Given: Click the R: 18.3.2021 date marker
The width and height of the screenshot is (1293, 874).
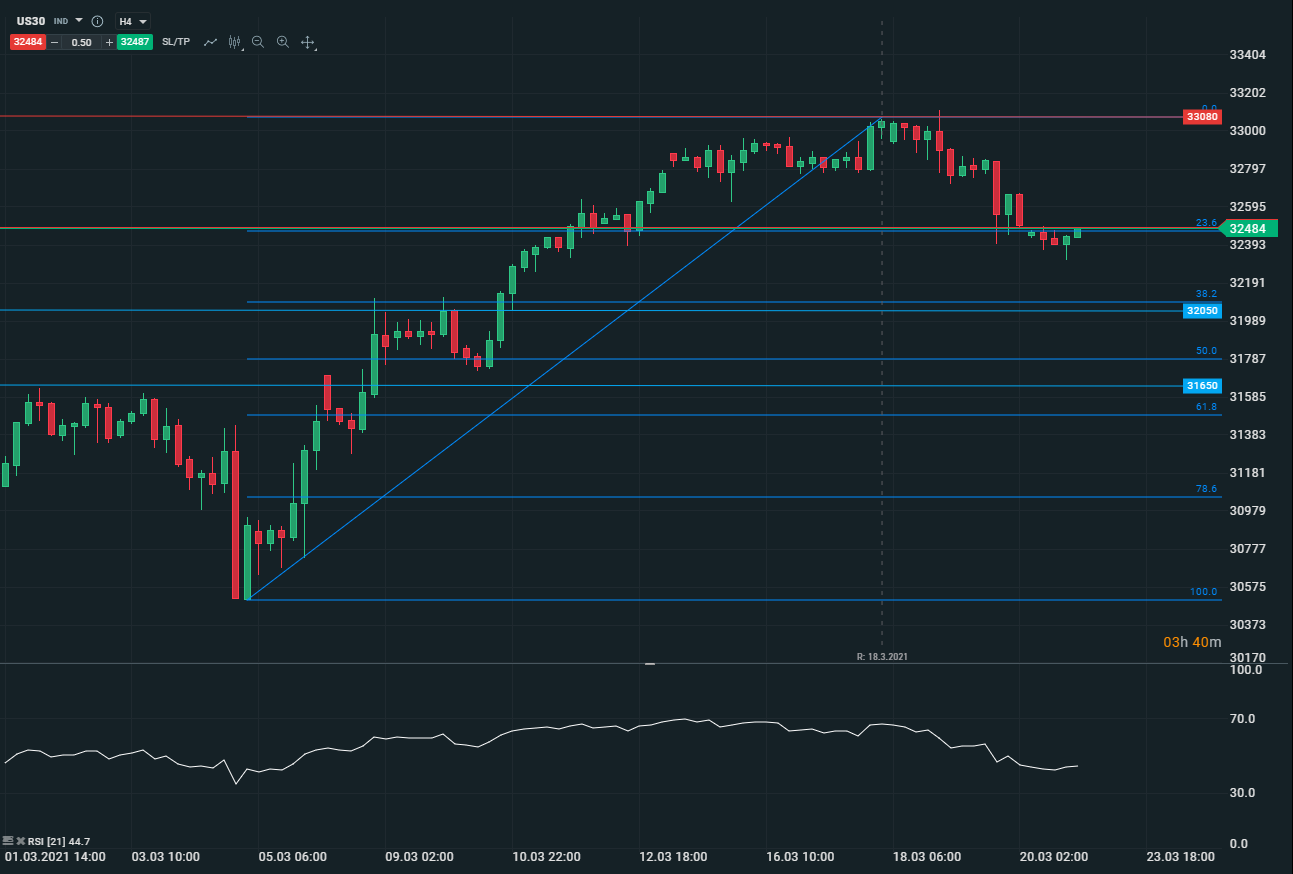Looking at the screenshot, I should [882, 656].
